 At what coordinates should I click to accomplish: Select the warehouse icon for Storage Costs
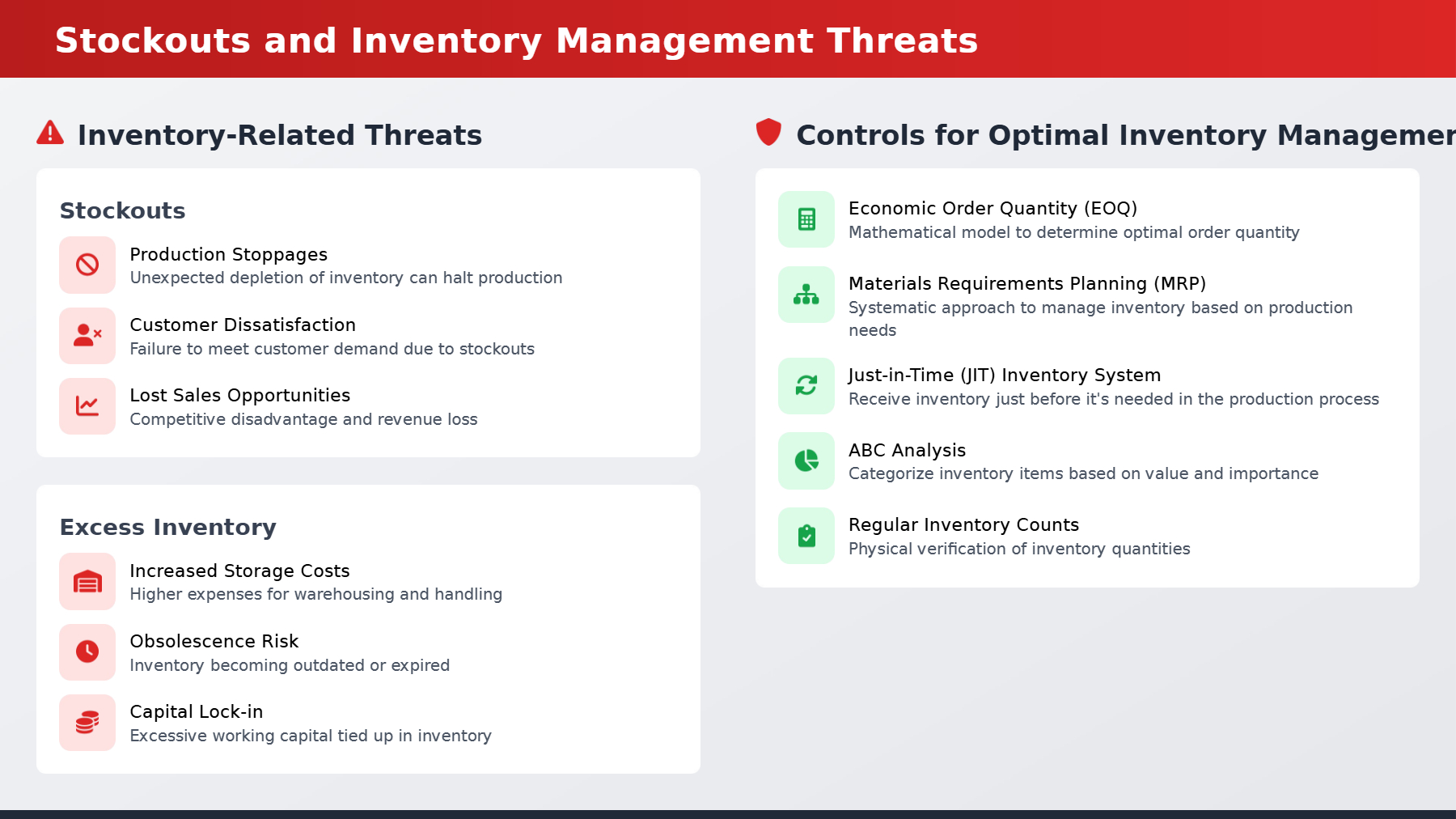coord(87,581)
